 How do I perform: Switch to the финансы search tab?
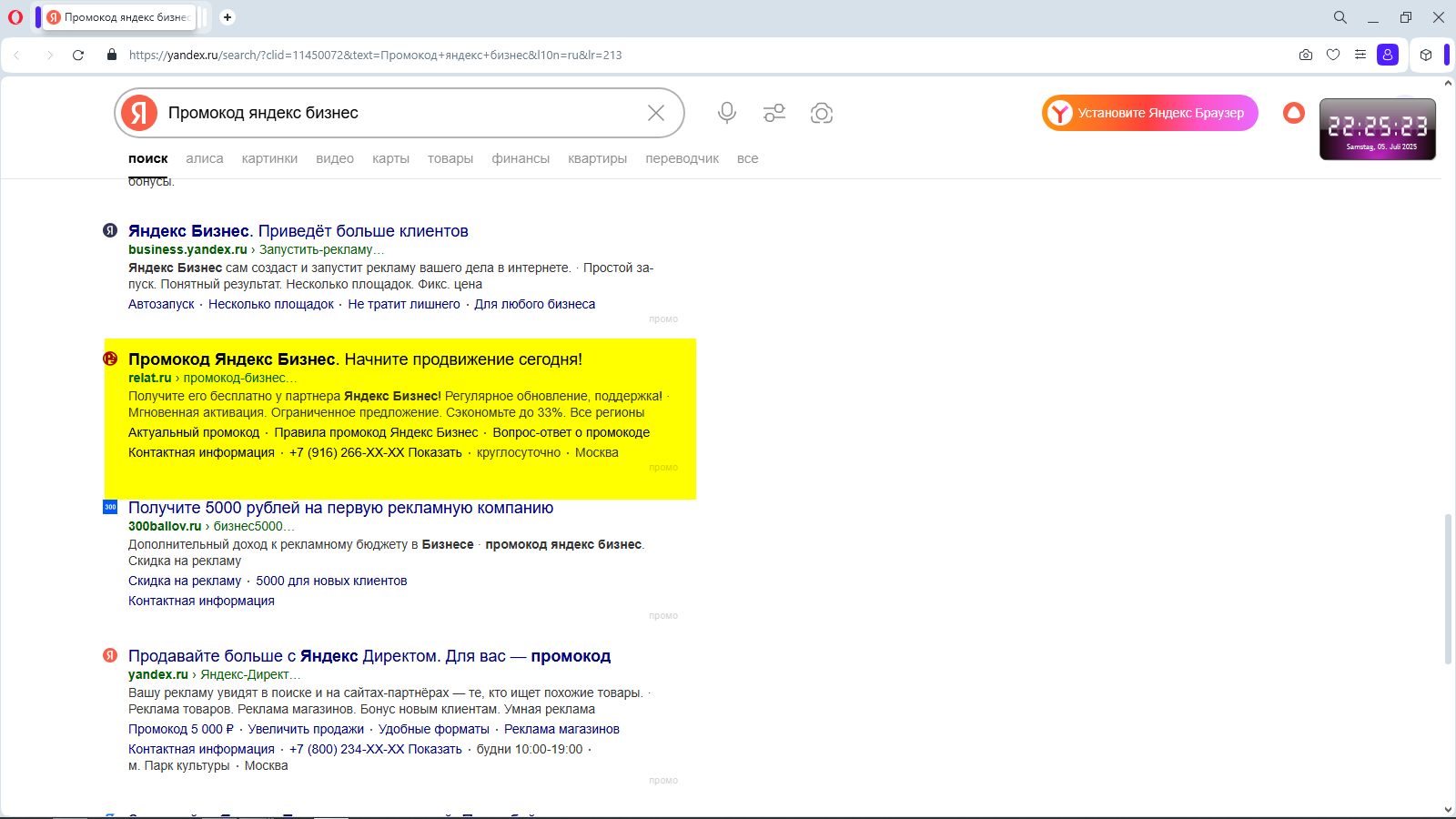[x=521, y=158]
